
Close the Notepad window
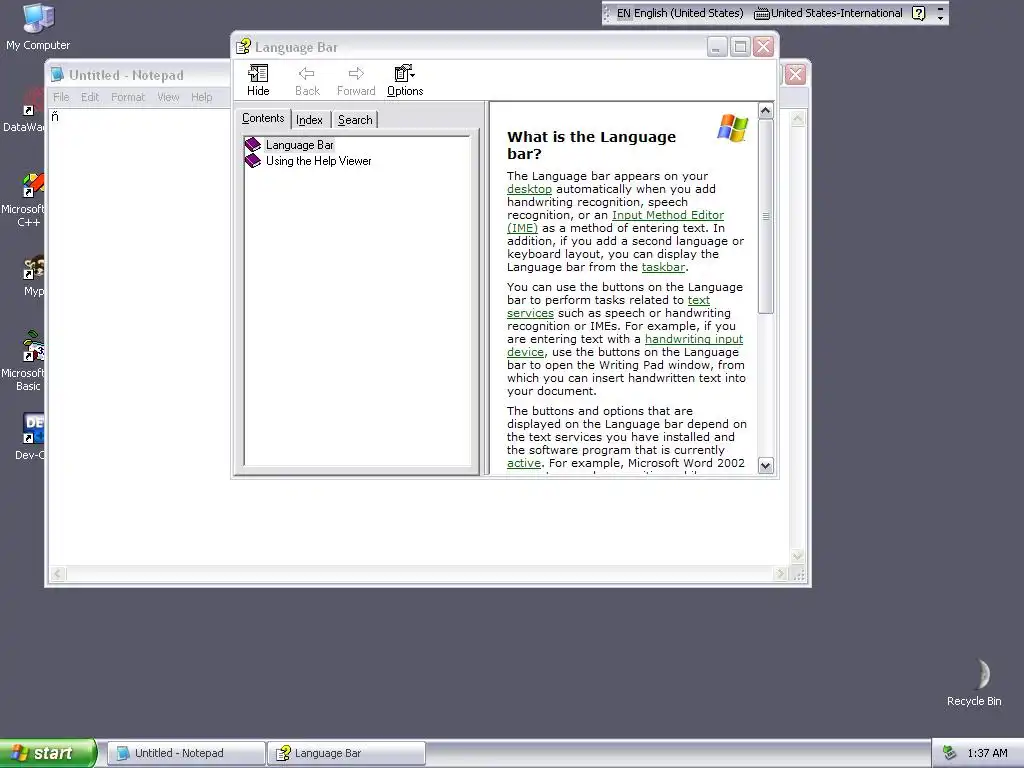tap(795, 74)
